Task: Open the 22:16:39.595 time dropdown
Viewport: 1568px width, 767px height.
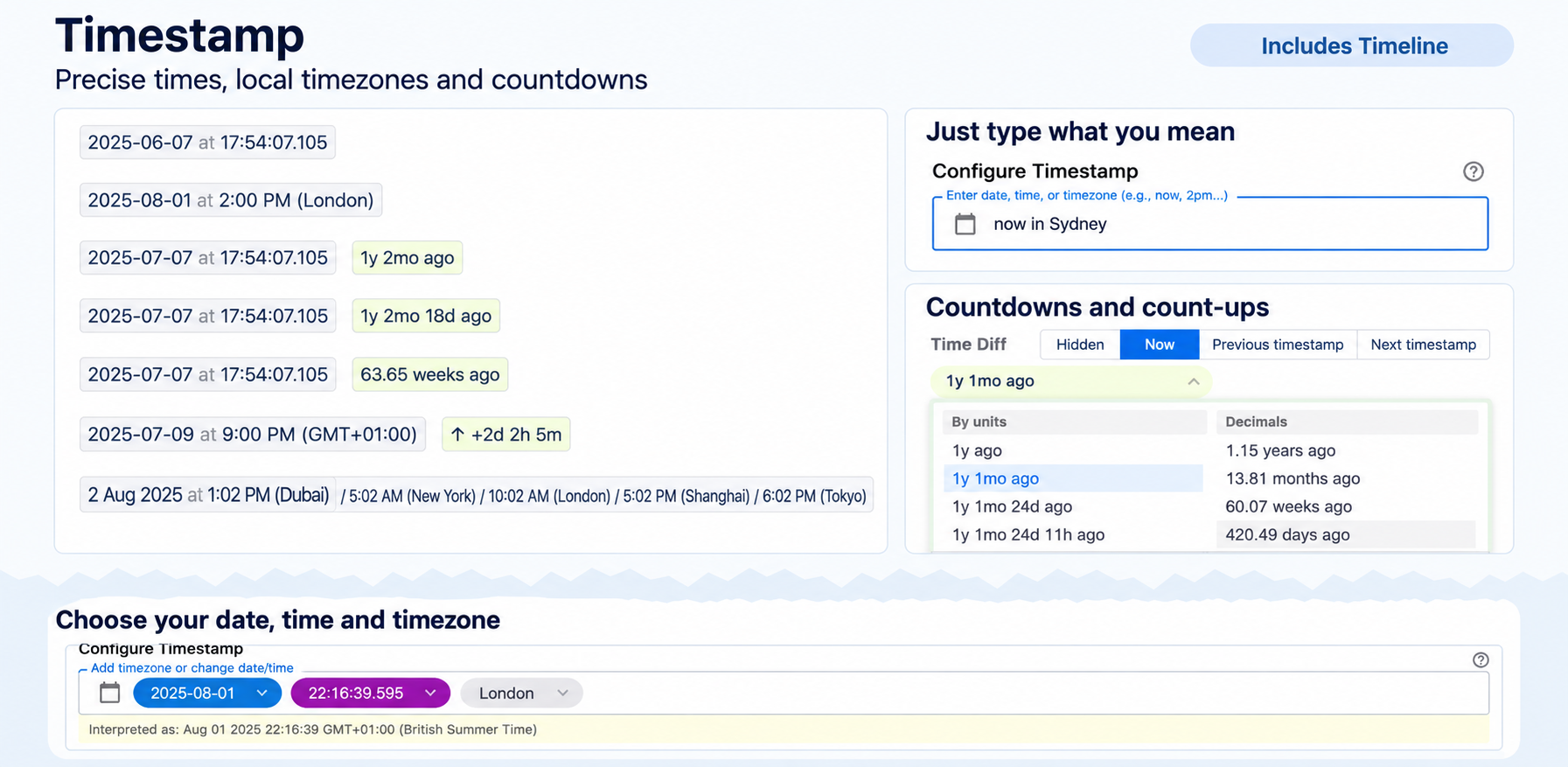Action: click(370, 693)
